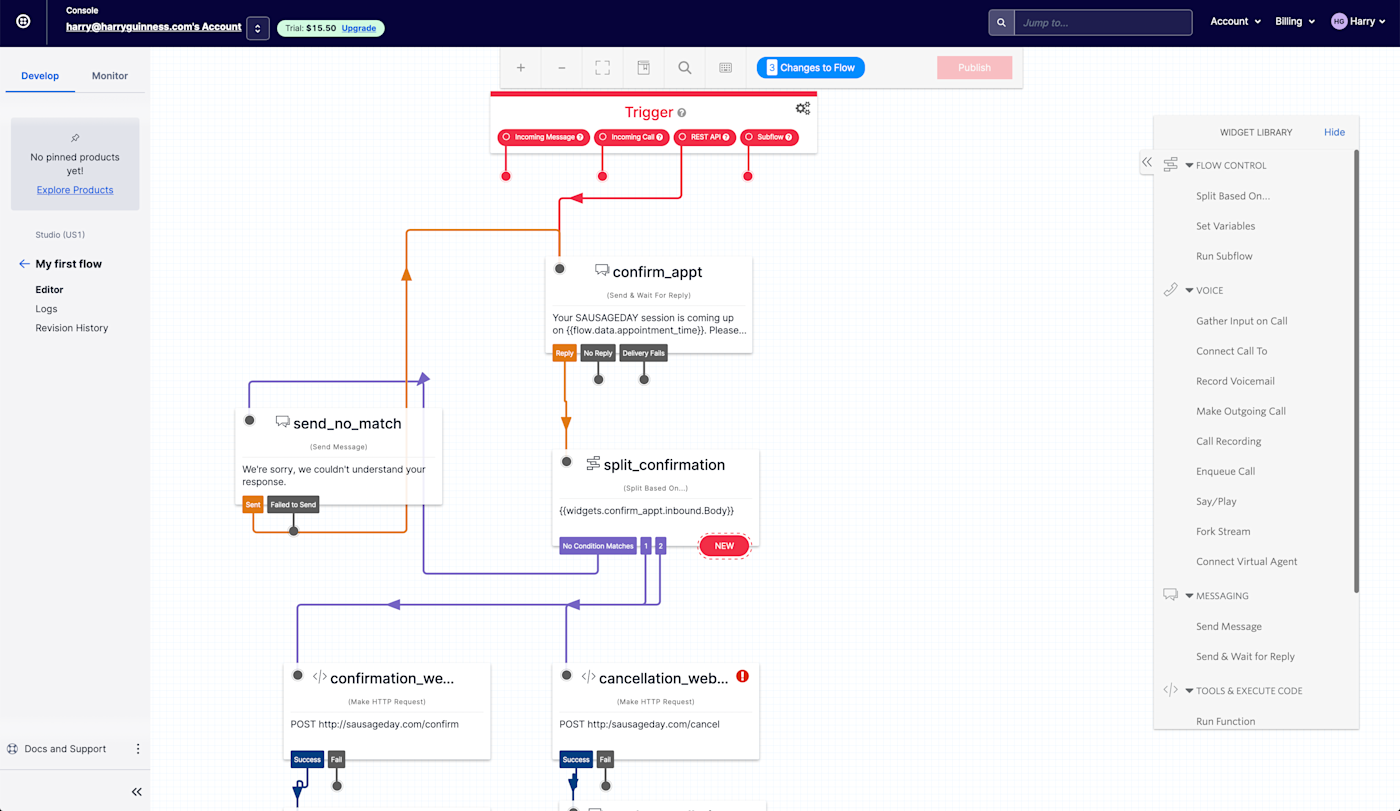Image resolution: width=1400 pixels, height=811 pixels.
Task: Collapse widget library with double chevron
Action: pos(1147,162)
